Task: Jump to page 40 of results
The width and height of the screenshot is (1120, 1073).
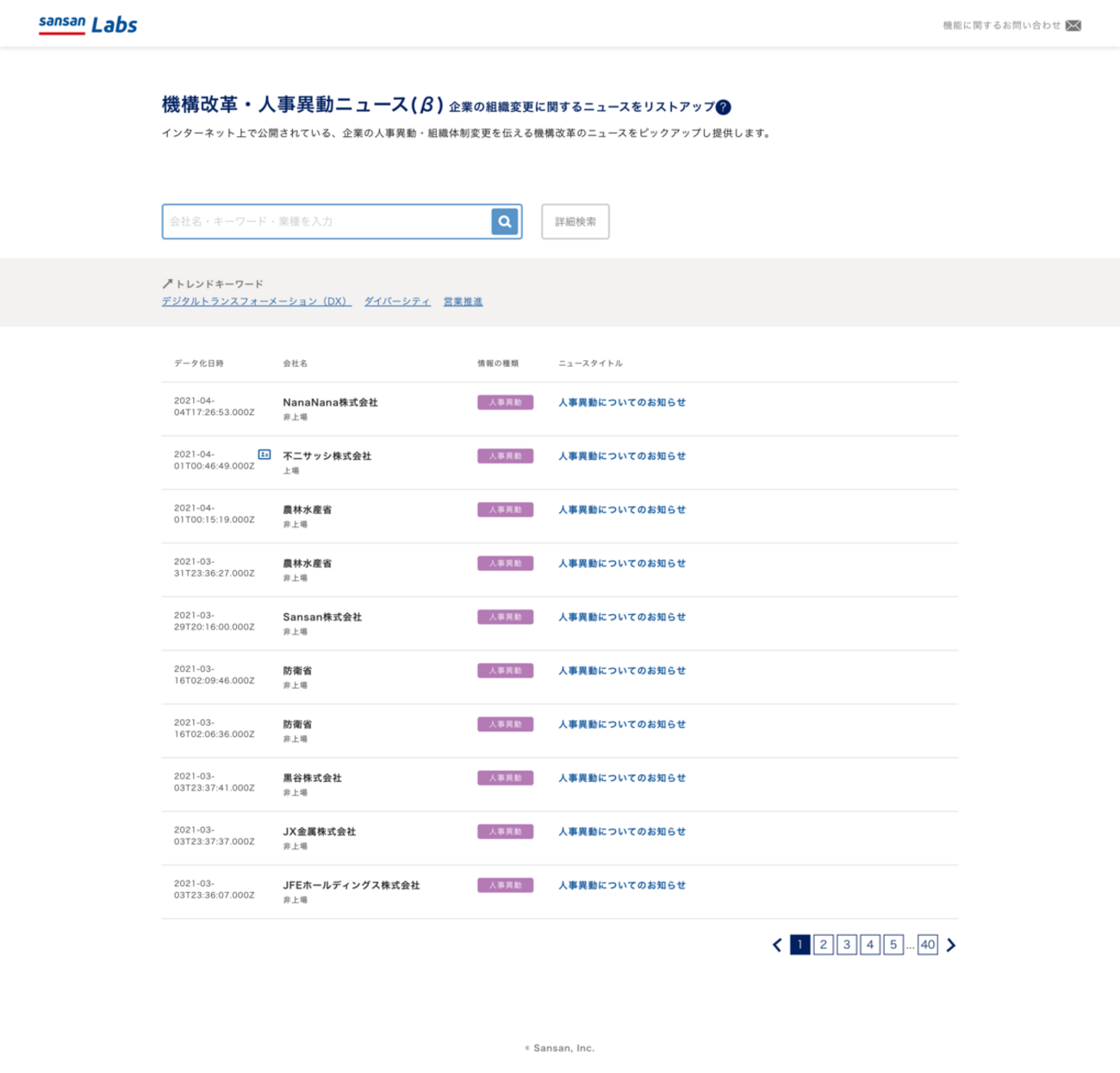Action: pyautogui.click(x=927, y=945)
